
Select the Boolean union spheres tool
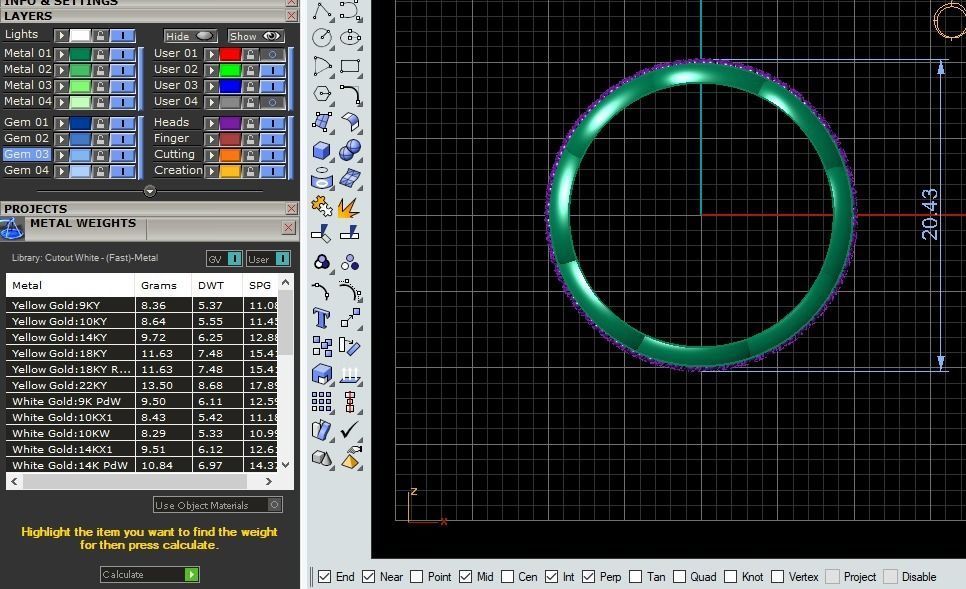(350, 149)
